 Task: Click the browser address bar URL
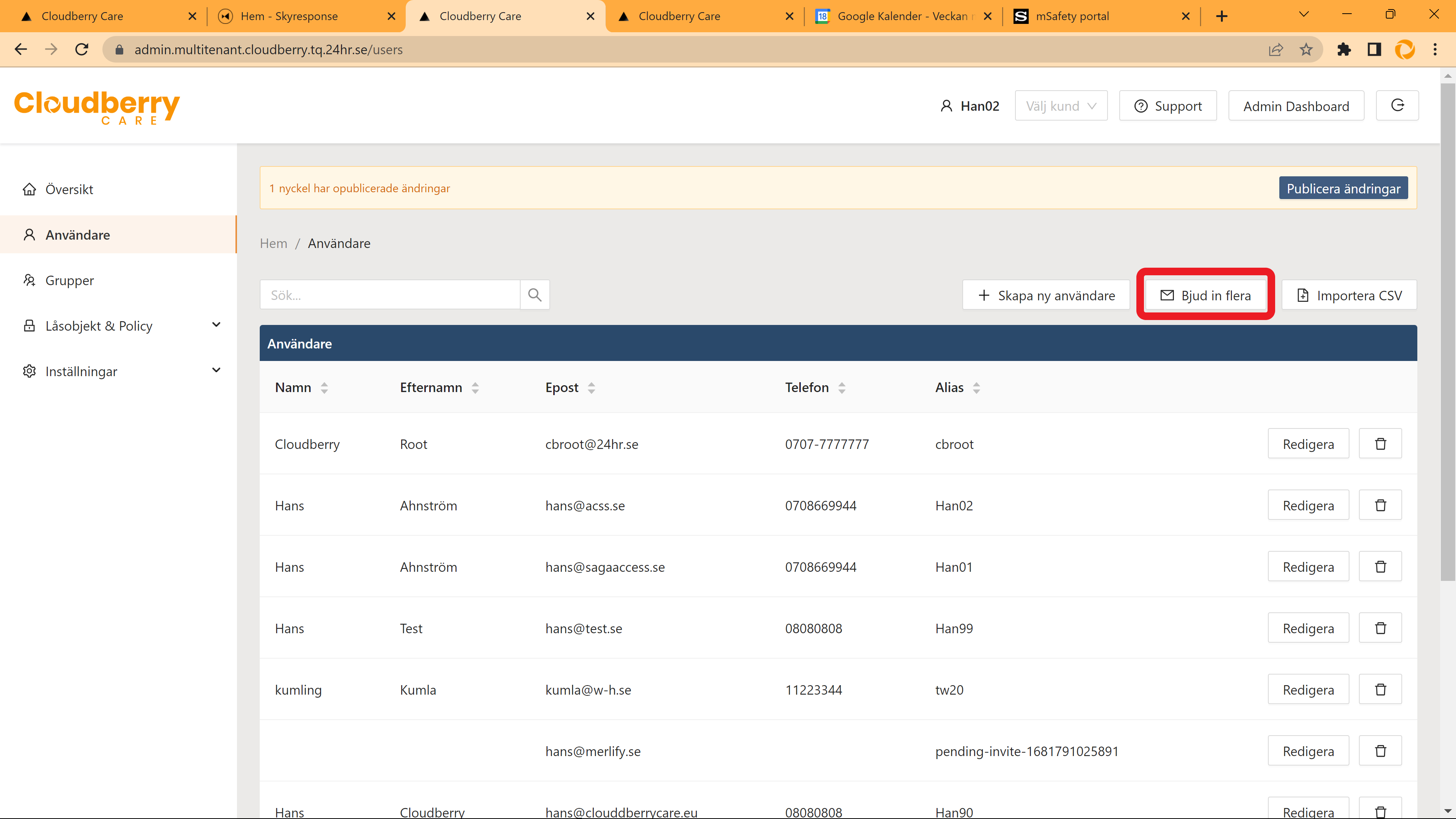[x=268, y=50]
